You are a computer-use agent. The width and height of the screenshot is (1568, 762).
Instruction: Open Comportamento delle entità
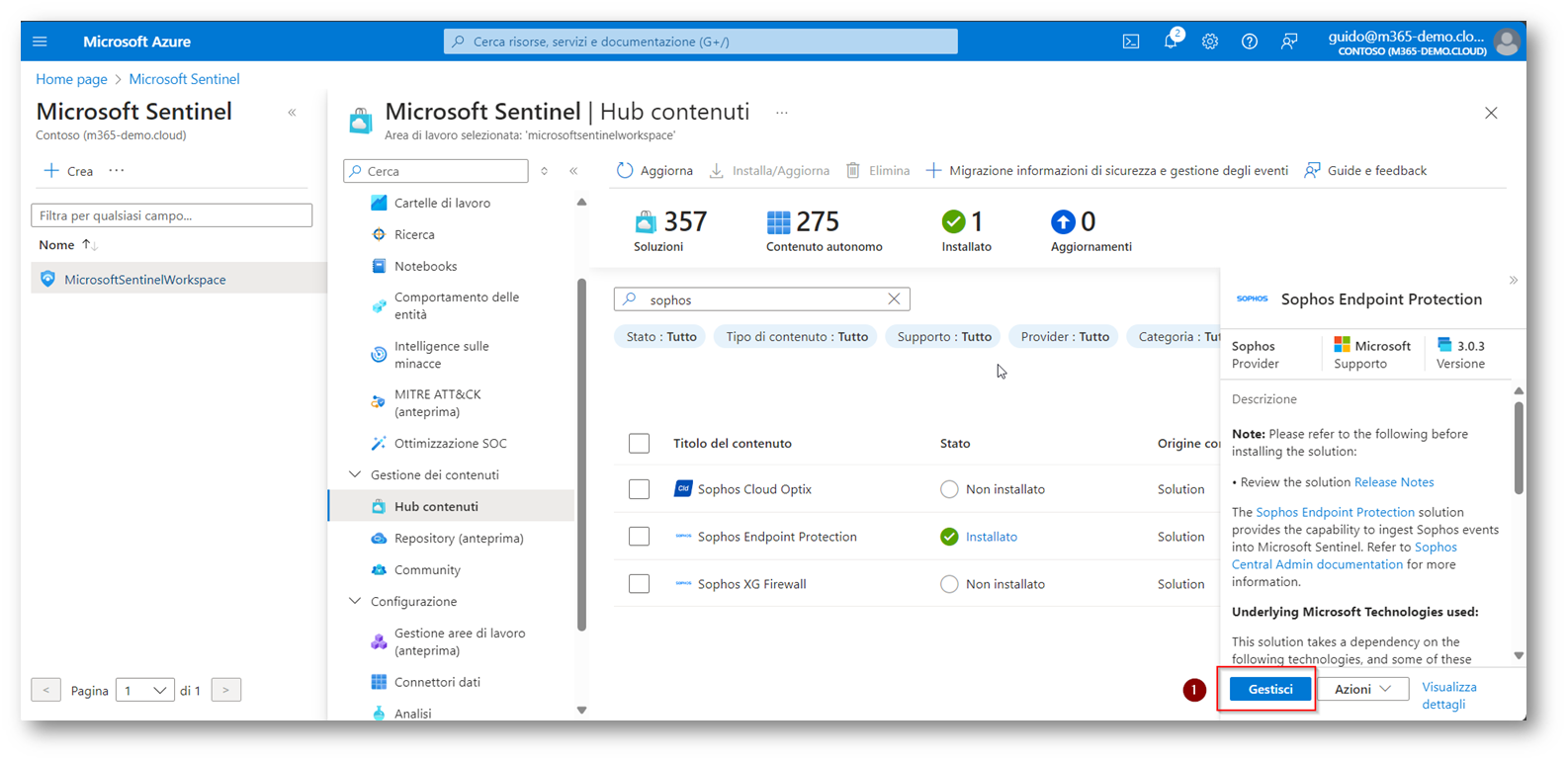[456, 305]
